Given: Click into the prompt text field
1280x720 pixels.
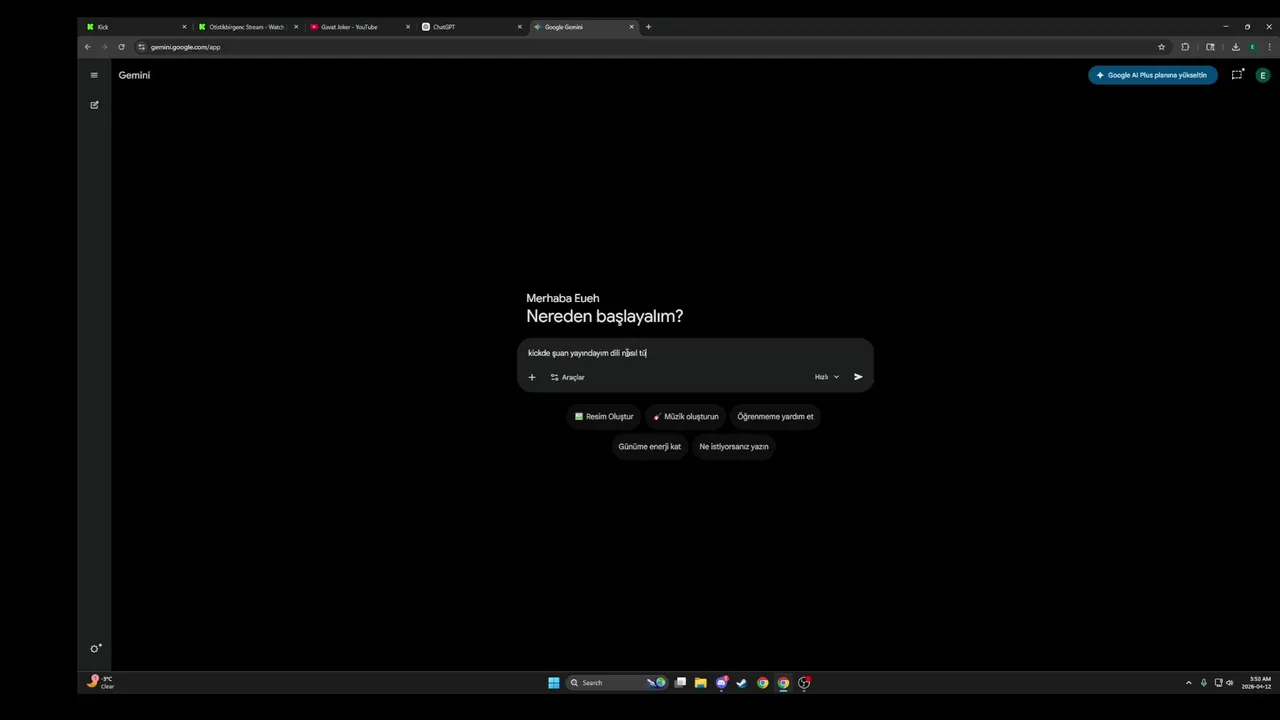Looking at the screenshot, I should (695, 353).
